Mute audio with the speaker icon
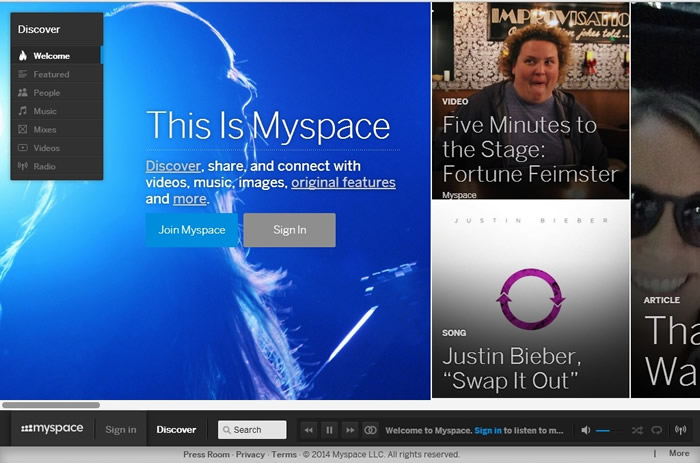 pos(586,430)
